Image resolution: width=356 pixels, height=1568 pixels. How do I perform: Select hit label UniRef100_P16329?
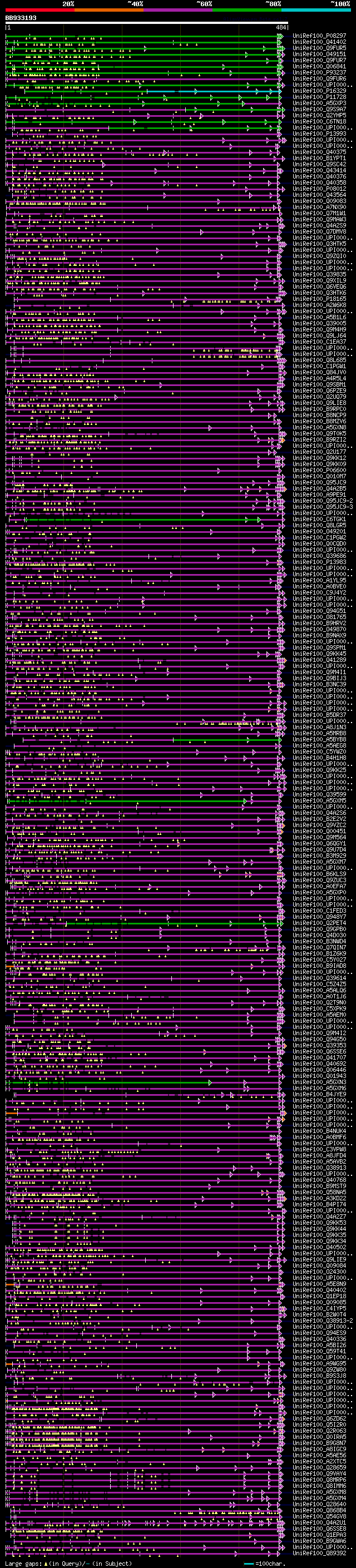point(319,91)
